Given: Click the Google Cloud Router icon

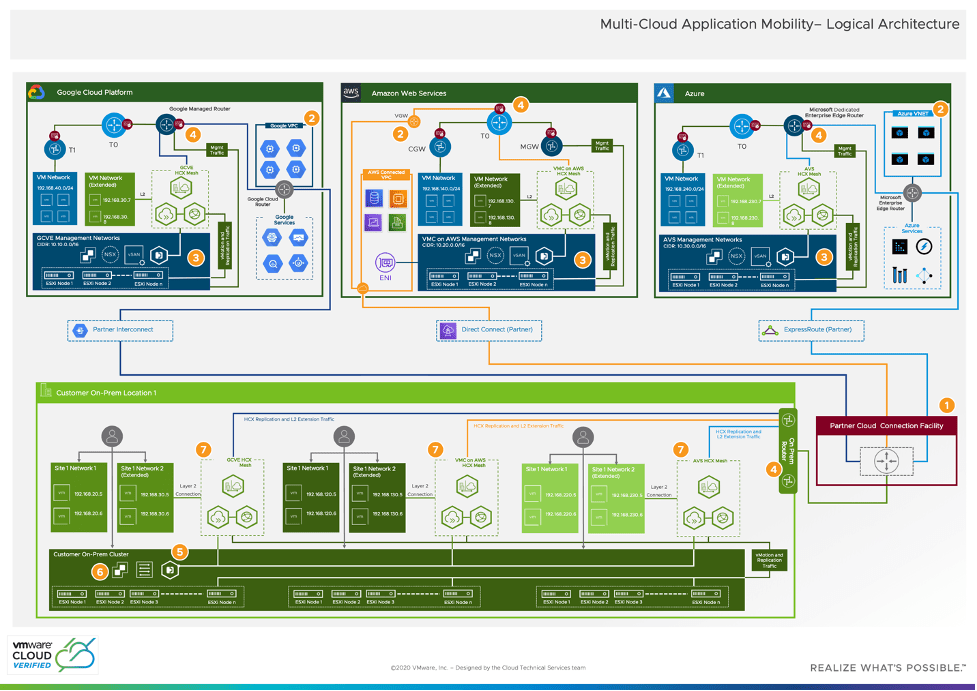Looking at the screenshot, I should (x=284, y=188).
